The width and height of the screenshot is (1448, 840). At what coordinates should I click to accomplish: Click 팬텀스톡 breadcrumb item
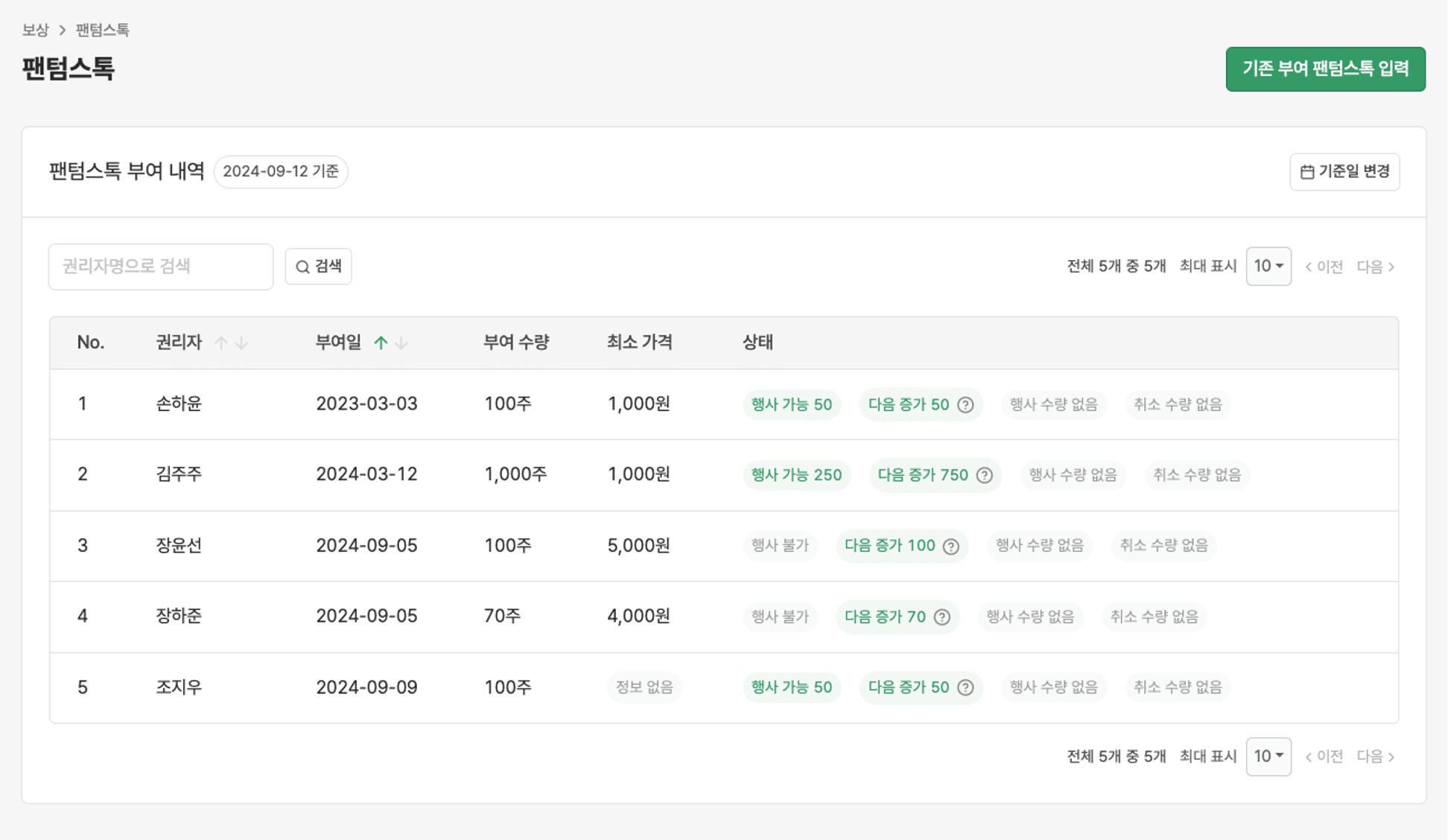(102, 30)
